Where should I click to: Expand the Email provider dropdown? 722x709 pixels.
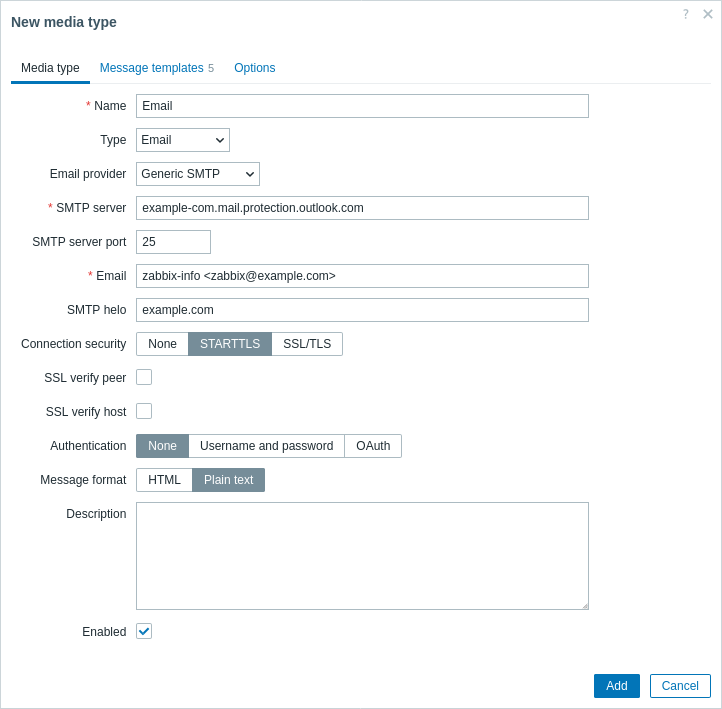198,174
